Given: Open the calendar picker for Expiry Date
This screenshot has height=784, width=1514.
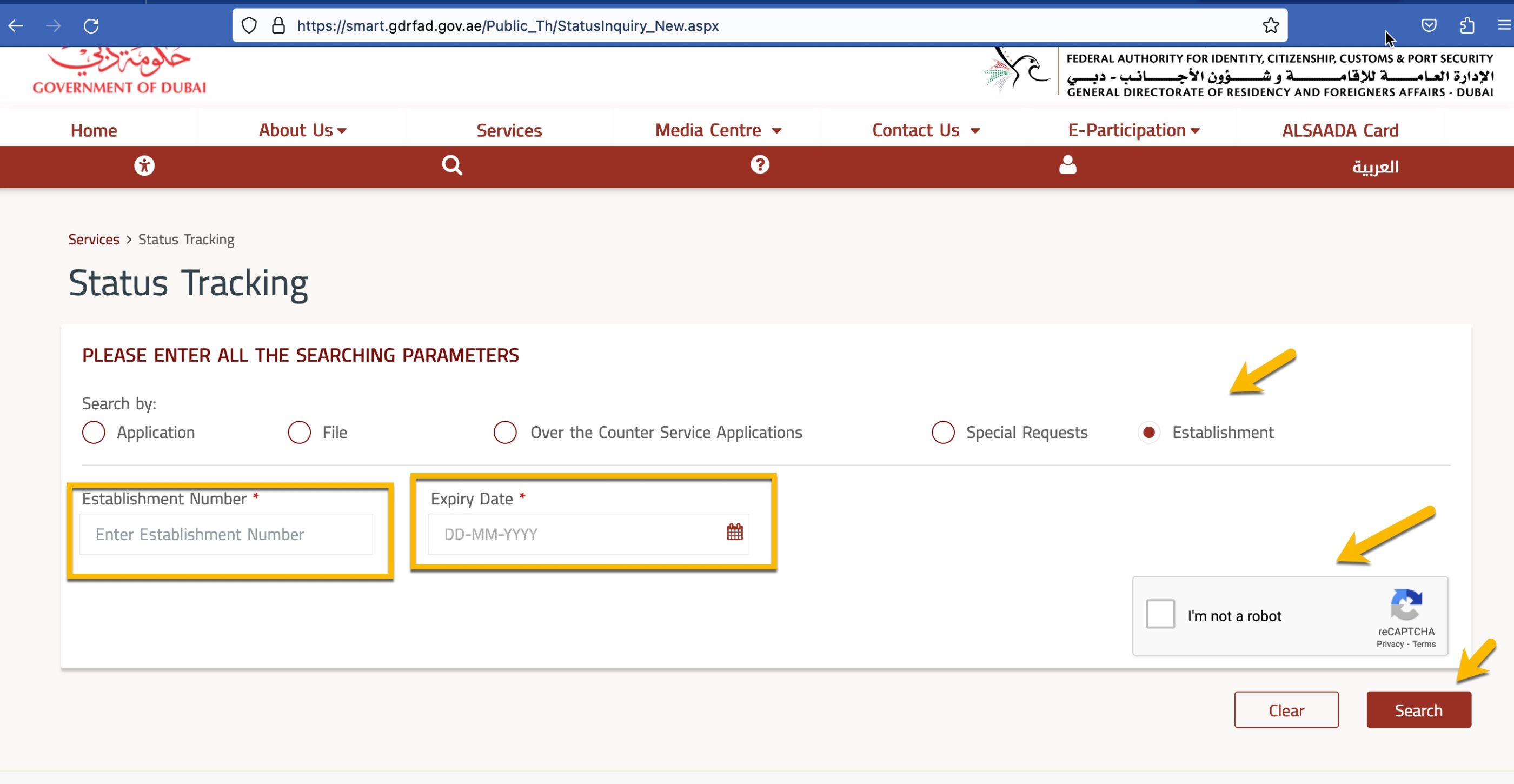Looking at the screenshot, I should (734, 534).
